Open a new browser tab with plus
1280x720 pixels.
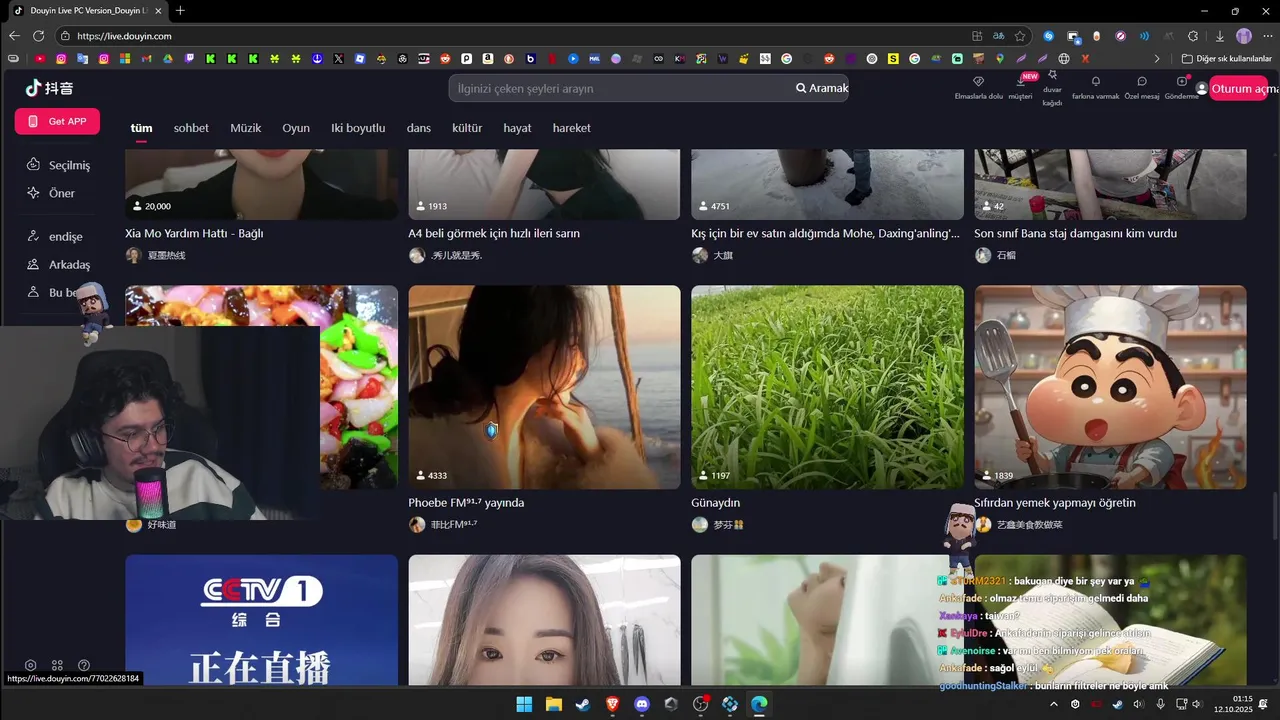[x=180, y=11]
